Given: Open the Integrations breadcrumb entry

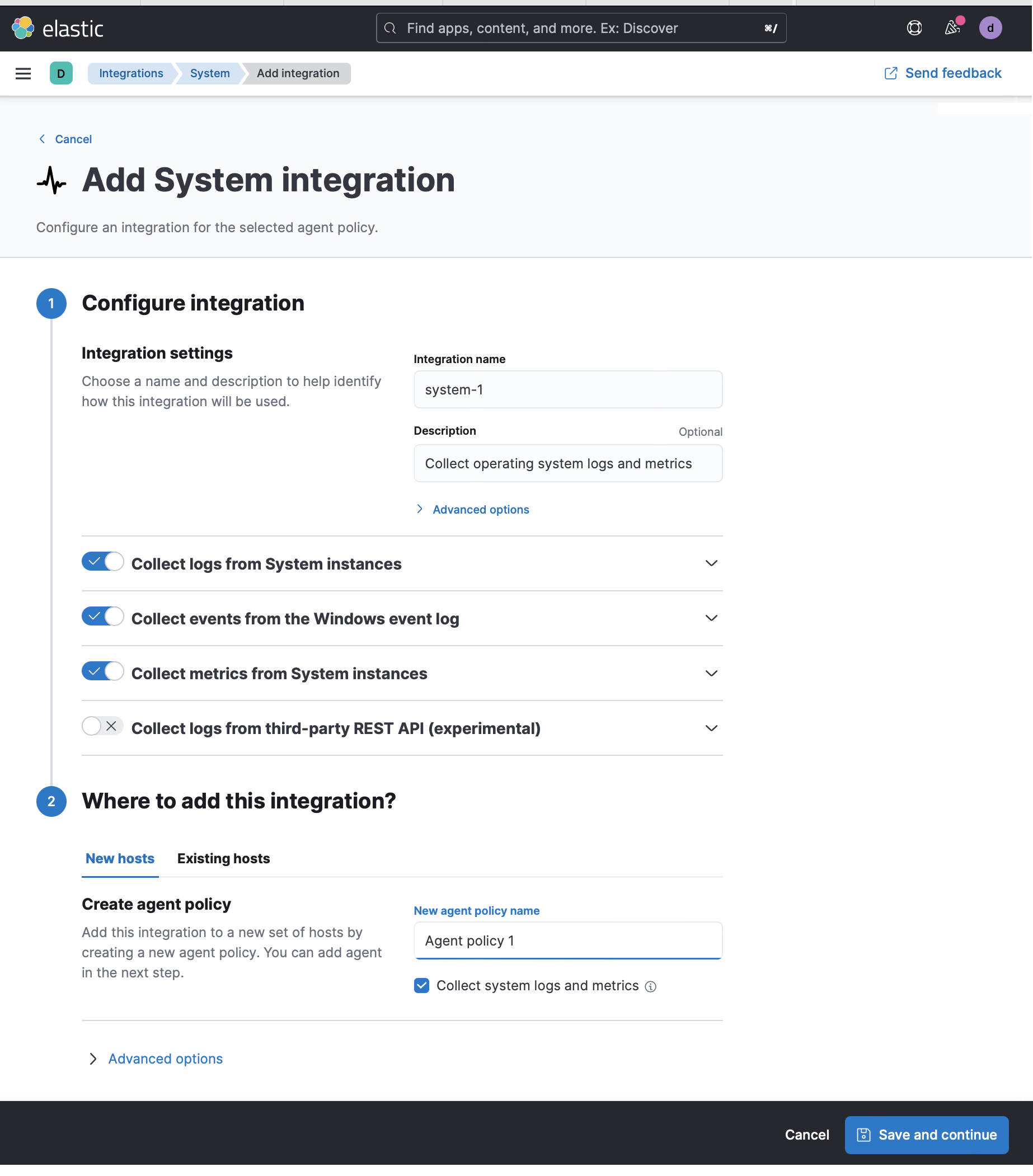Looking at the screenshot, I should (130, 74).
